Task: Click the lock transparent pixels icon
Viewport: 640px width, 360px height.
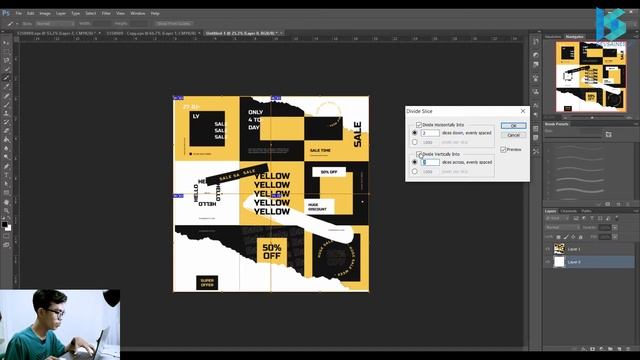Action: pos(558,237)
